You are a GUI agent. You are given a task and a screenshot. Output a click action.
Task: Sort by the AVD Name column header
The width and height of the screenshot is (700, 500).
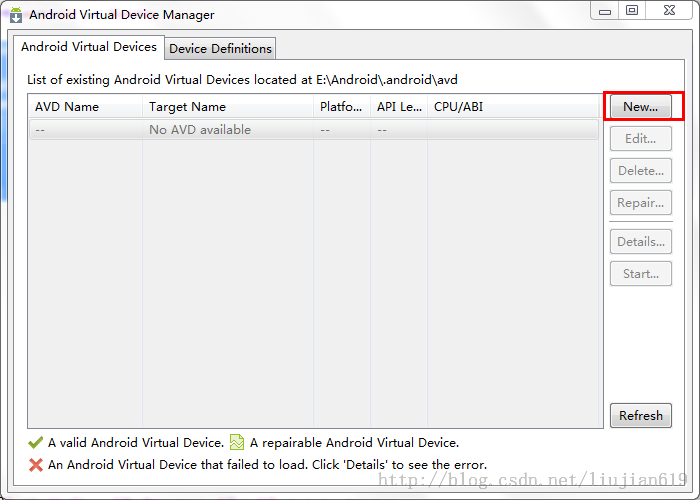(85, 107)
